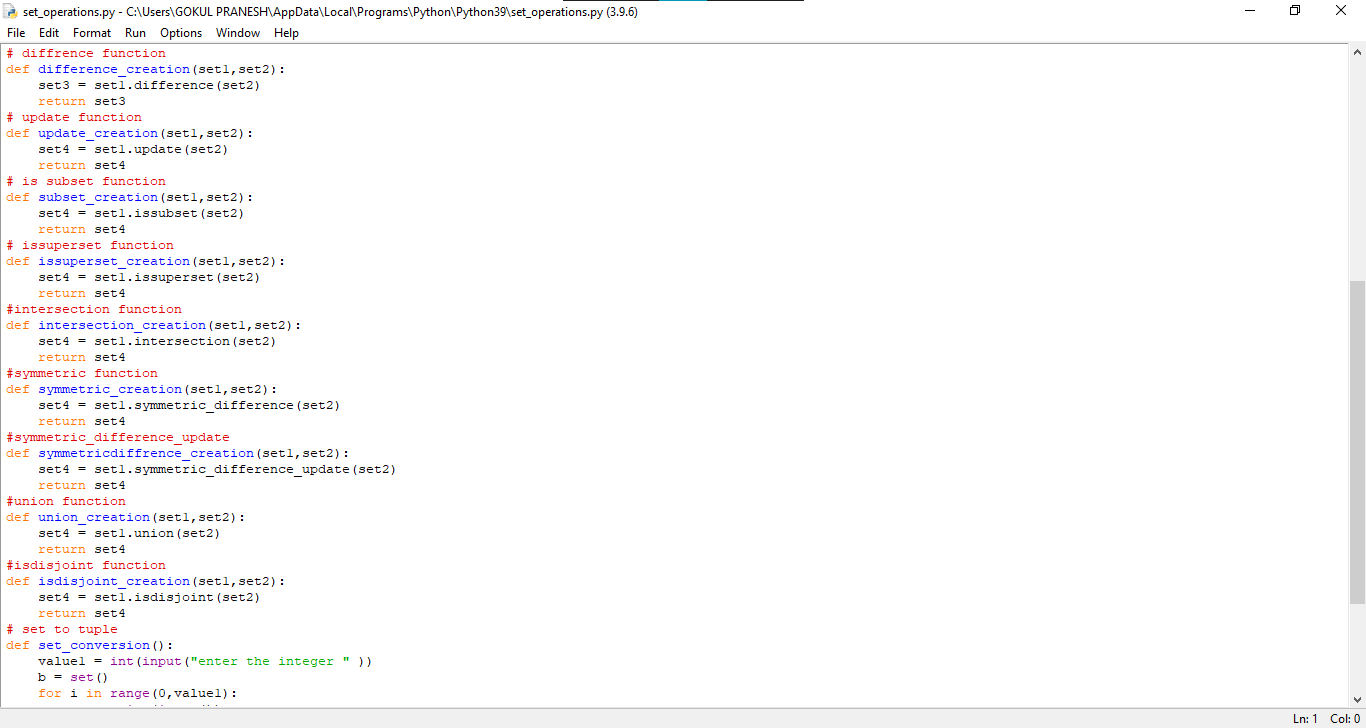1366x728 pixels.
Task: Click line 'set4 = set1.union(set2)'
Action: 129,533
